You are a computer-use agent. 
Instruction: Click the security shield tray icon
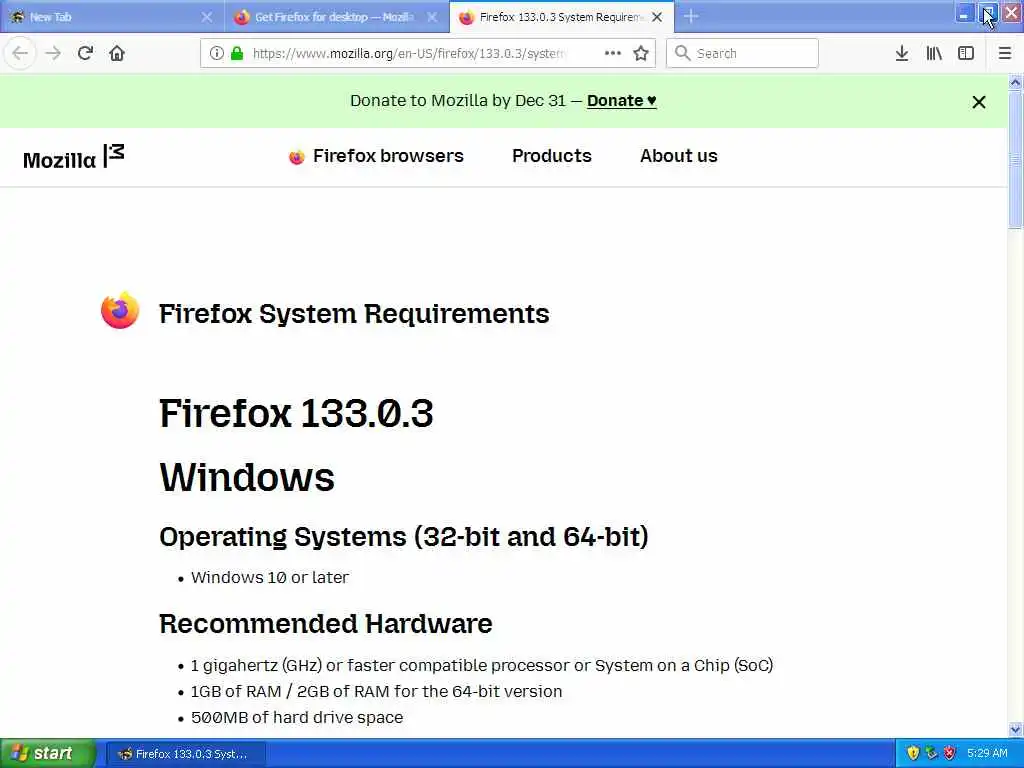coord(913,753)
